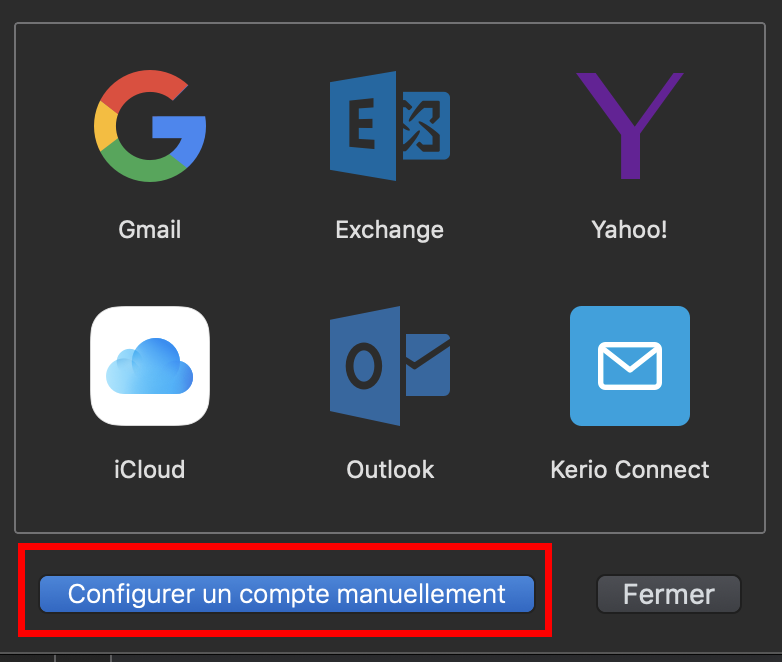Close the dialog with Fermer
This screenshot has width=782, height=662.
pyautogui.click(x=668, y=594)
